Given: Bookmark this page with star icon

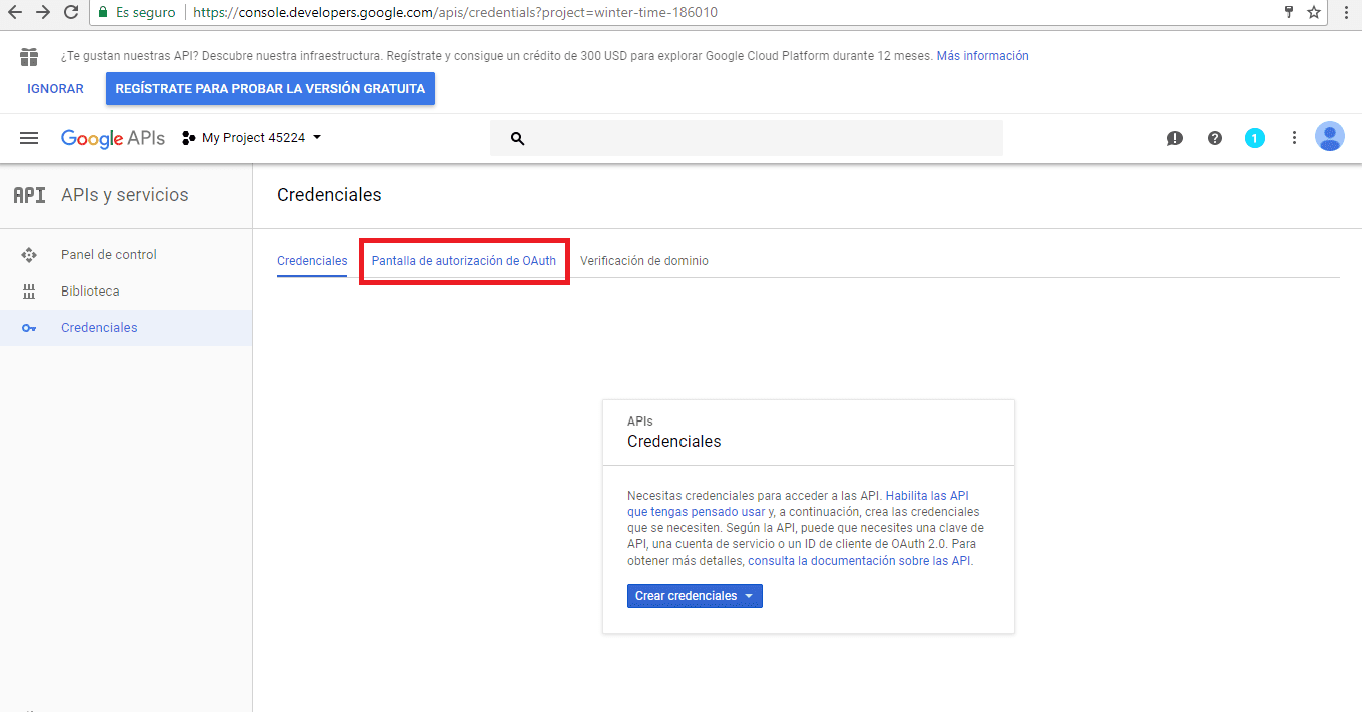Looking at the screenshot, I should tap(1314, 12).
